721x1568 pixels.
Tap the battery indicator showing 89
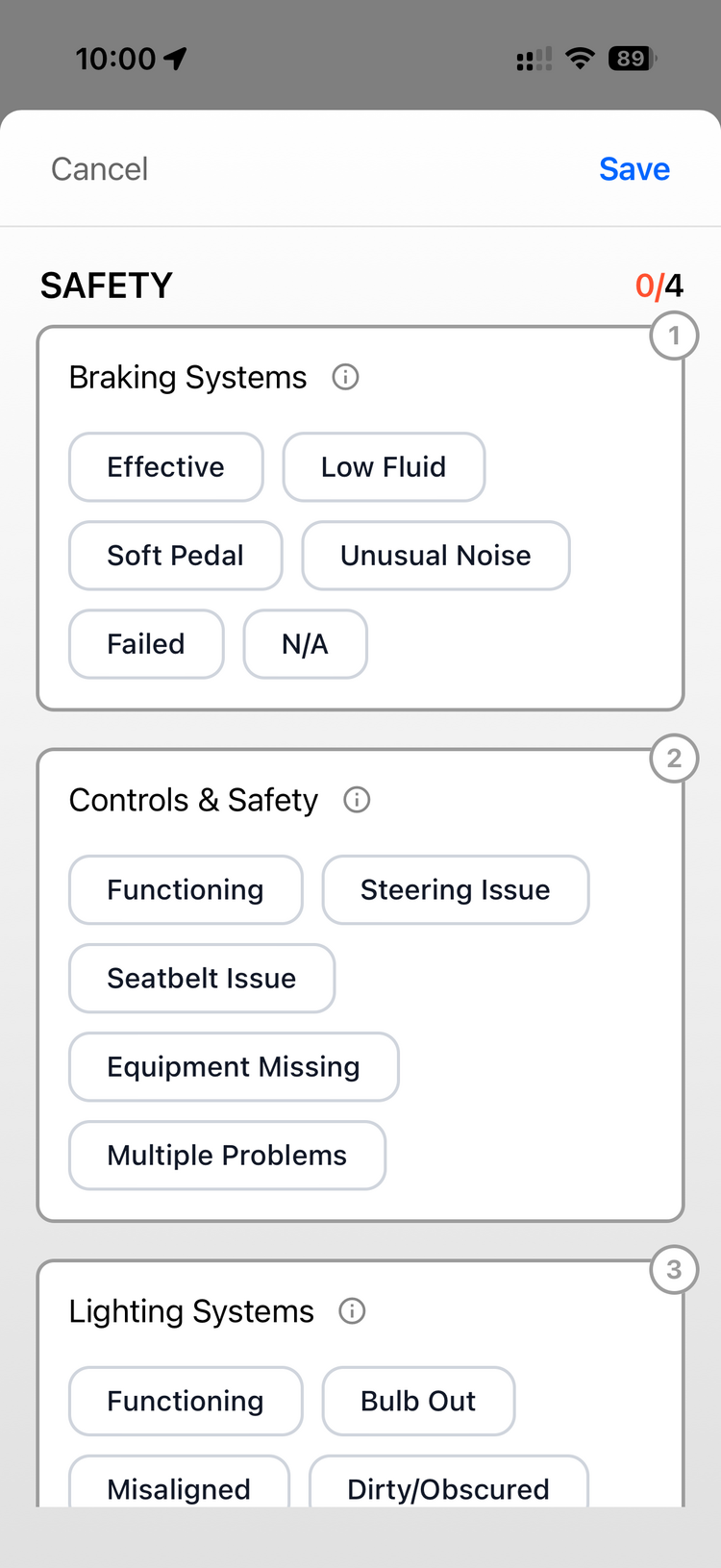(x=631, y=59)
